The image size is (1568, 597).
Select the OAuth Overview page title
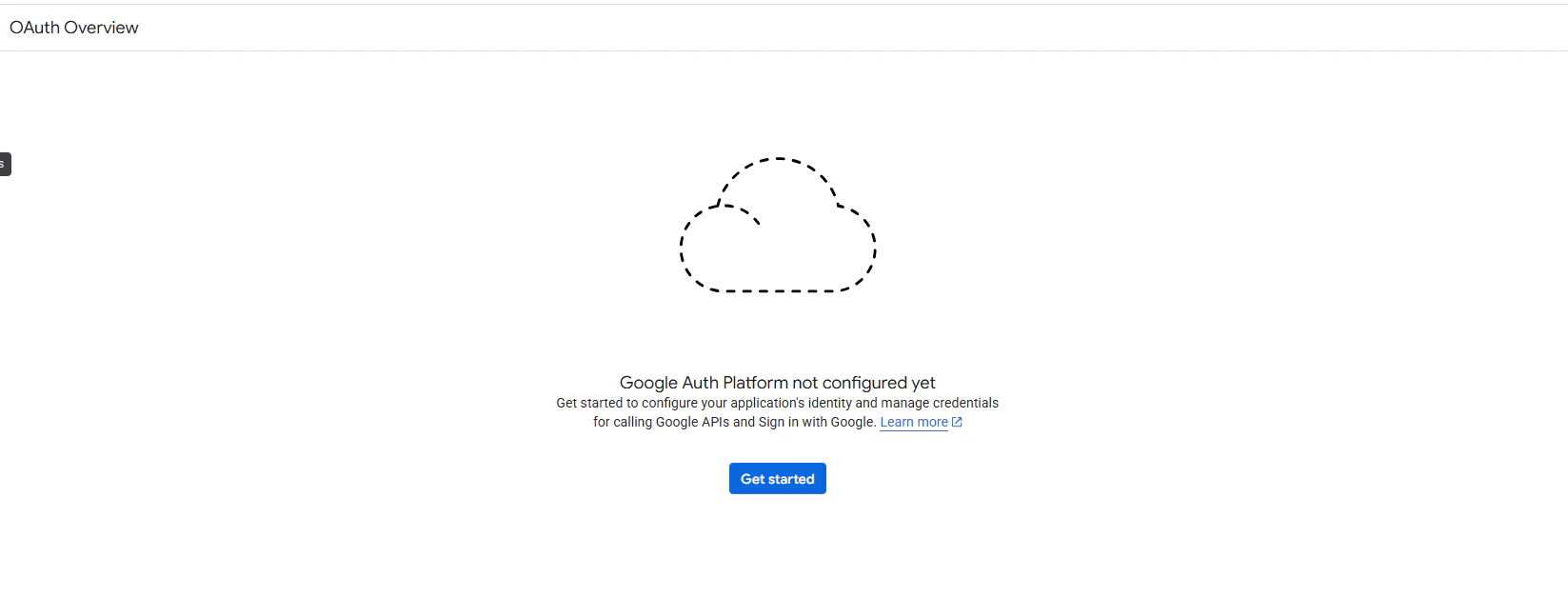(x=74, y=28)
